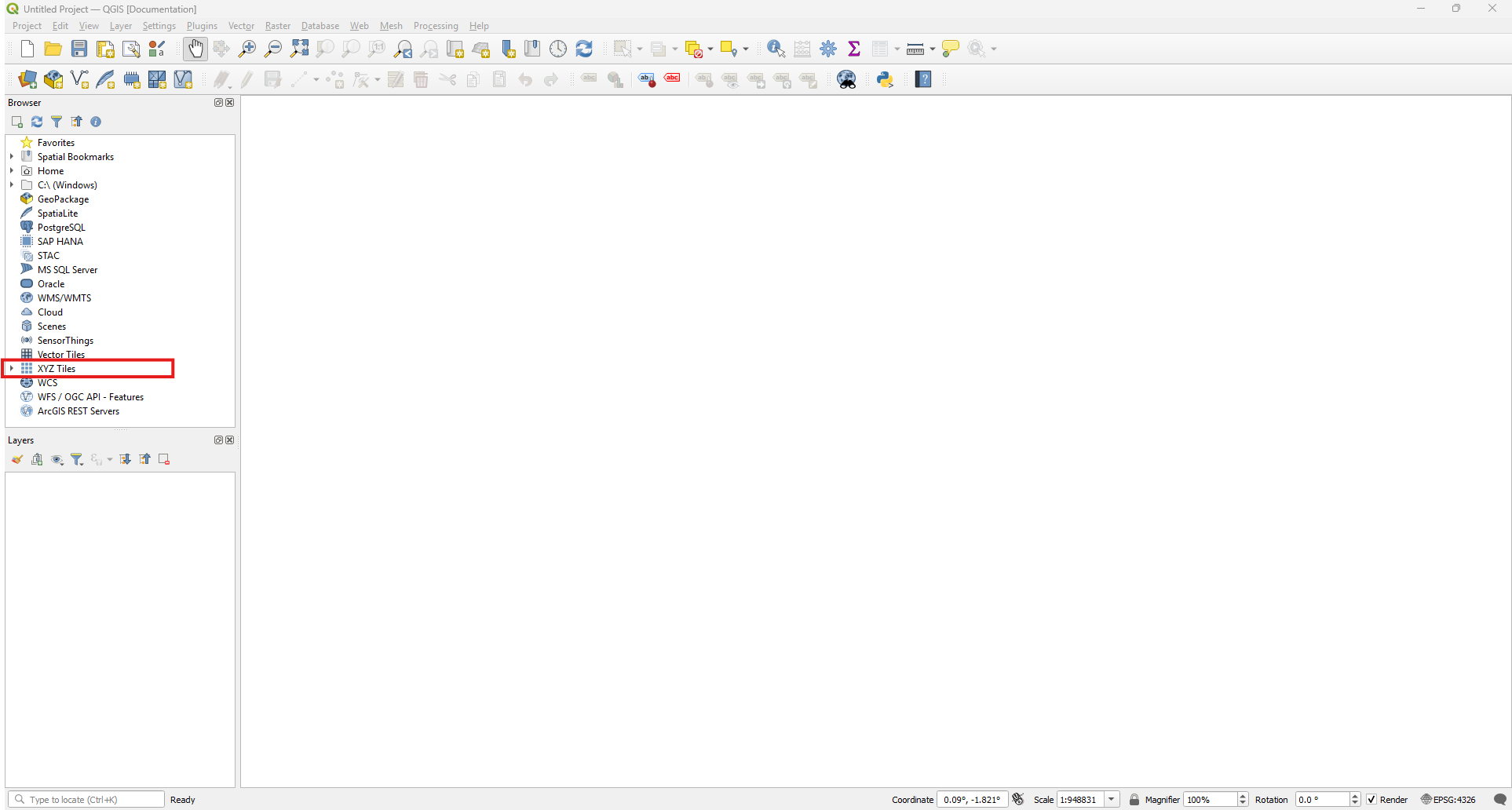This screenshot has height=810, width=1512.
Task: Expand the Spatial Bookmarks node
Action: [12, 157]
